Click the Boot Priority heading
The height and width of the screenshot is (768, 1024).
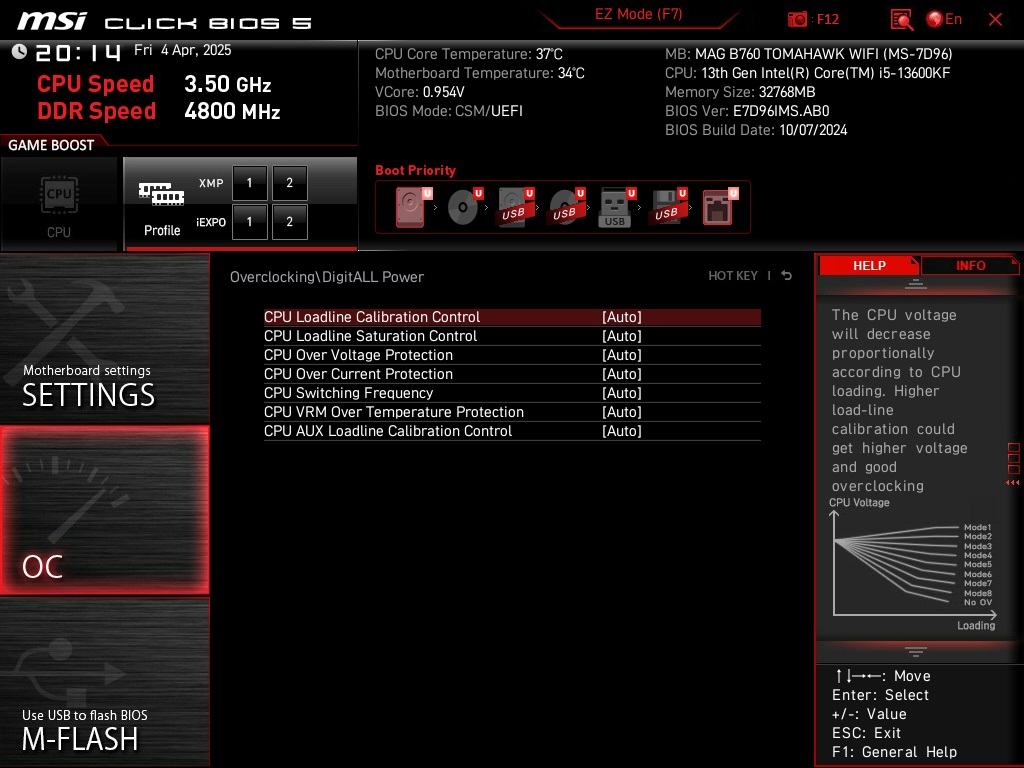415,170
